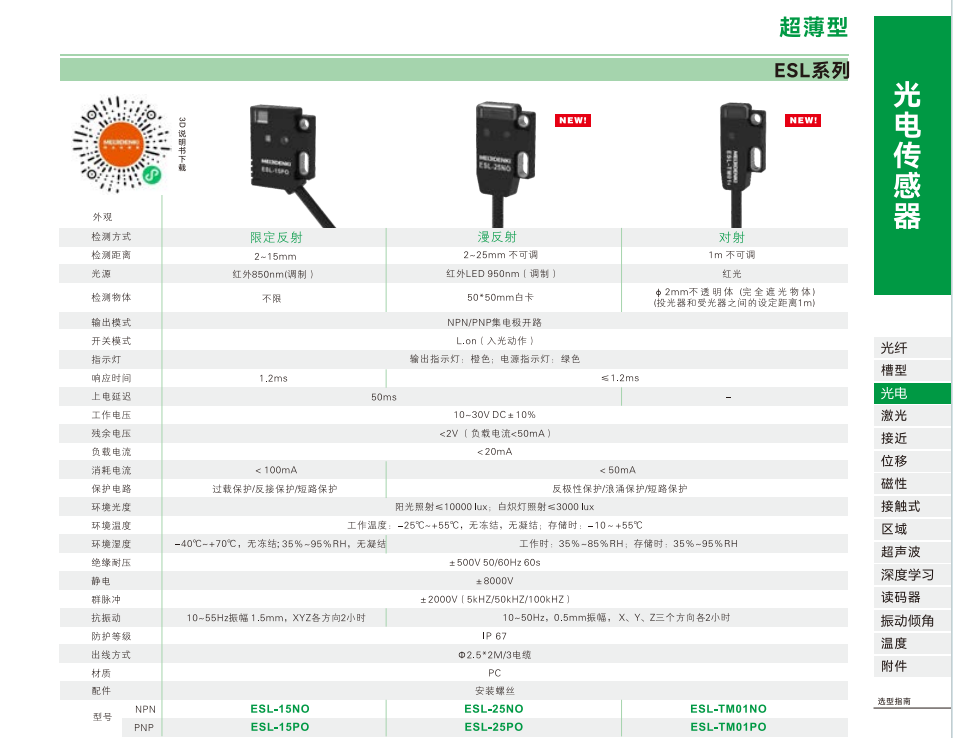The width and height of the screenshot is (953, 738).
Task: Go to the 接近 sensor category
Action: [894, 438]
